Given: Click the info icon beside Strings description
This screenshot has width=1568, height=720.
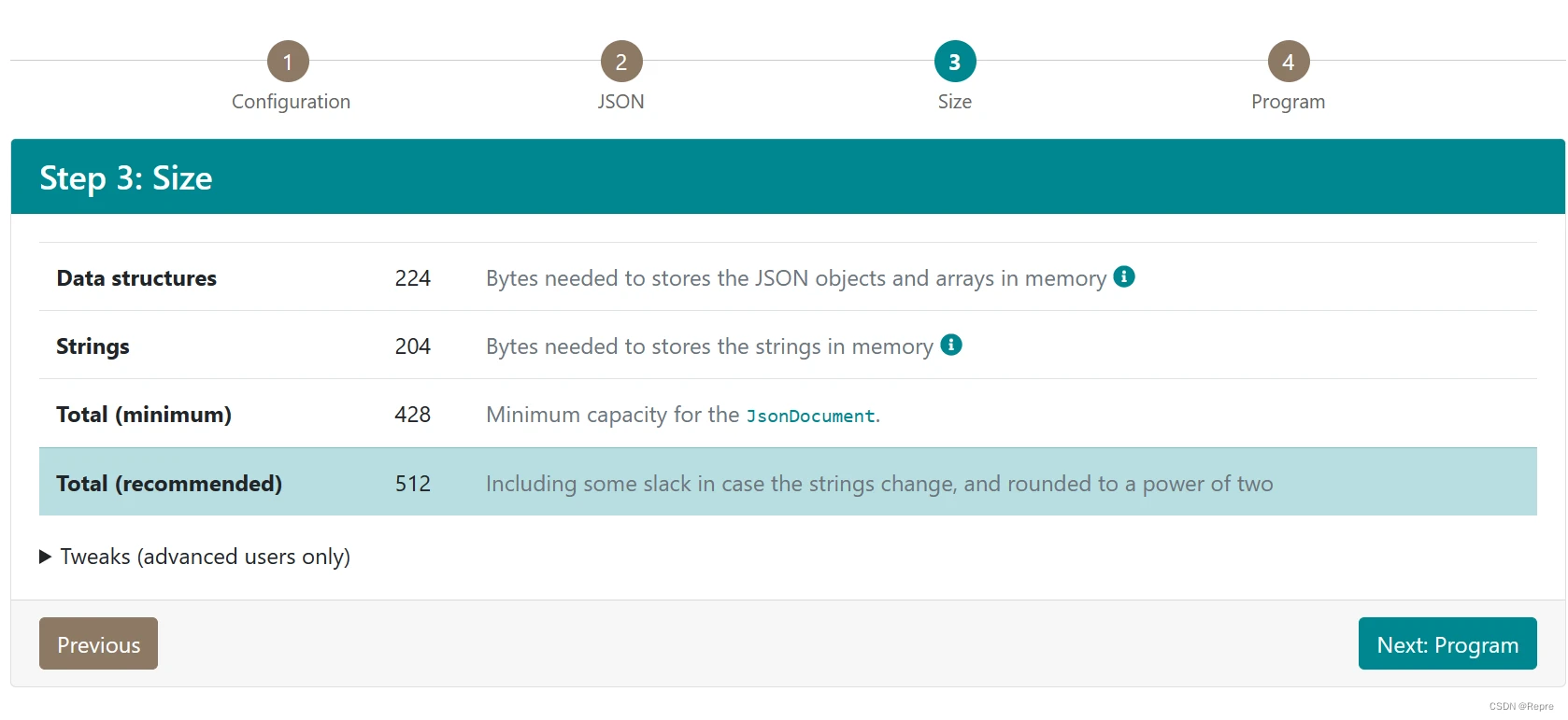Looking at the screenshot, I should coord(951,345).
